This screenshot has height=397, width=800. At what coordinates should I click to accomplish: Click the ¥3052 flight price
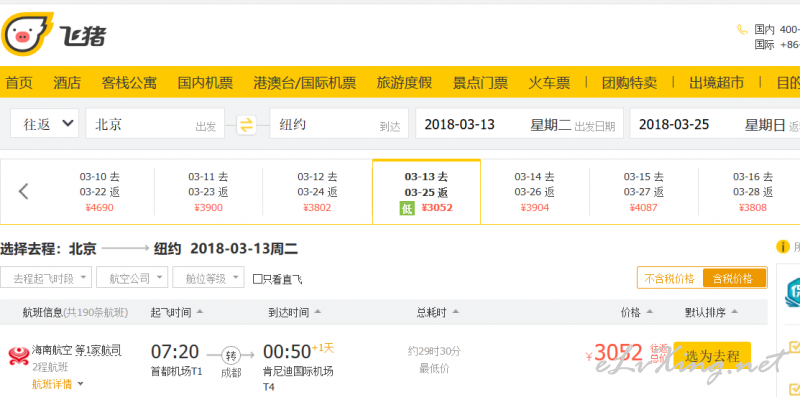pyautogui.click(x=614, y=353)
